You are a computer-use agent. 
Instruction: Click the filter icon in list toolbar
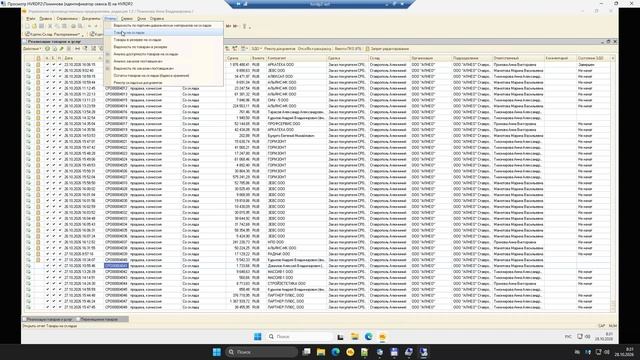pyautogui.click(x=85, y=49)
